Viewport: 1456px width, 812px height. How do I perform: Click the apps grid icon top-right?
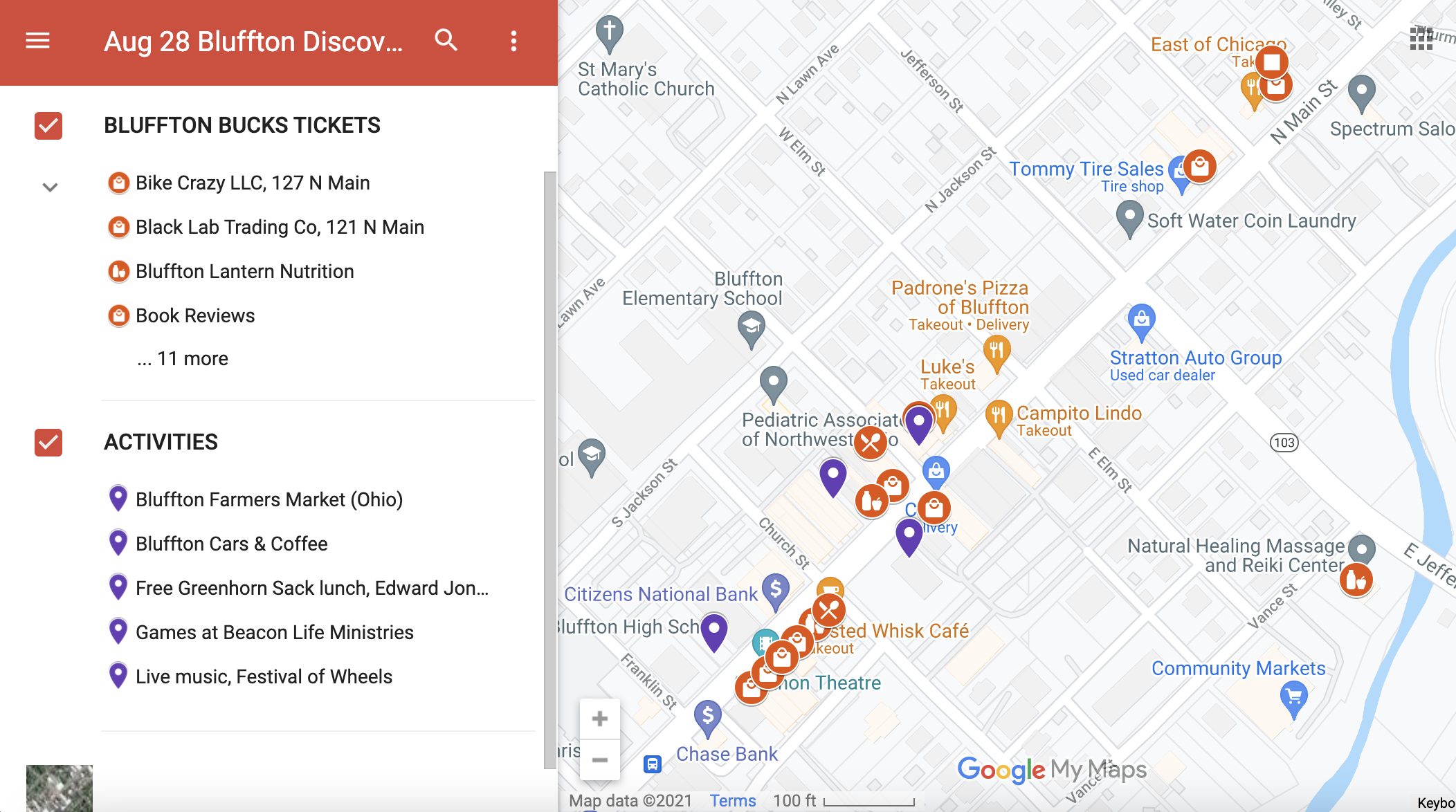pos(1421,39)
